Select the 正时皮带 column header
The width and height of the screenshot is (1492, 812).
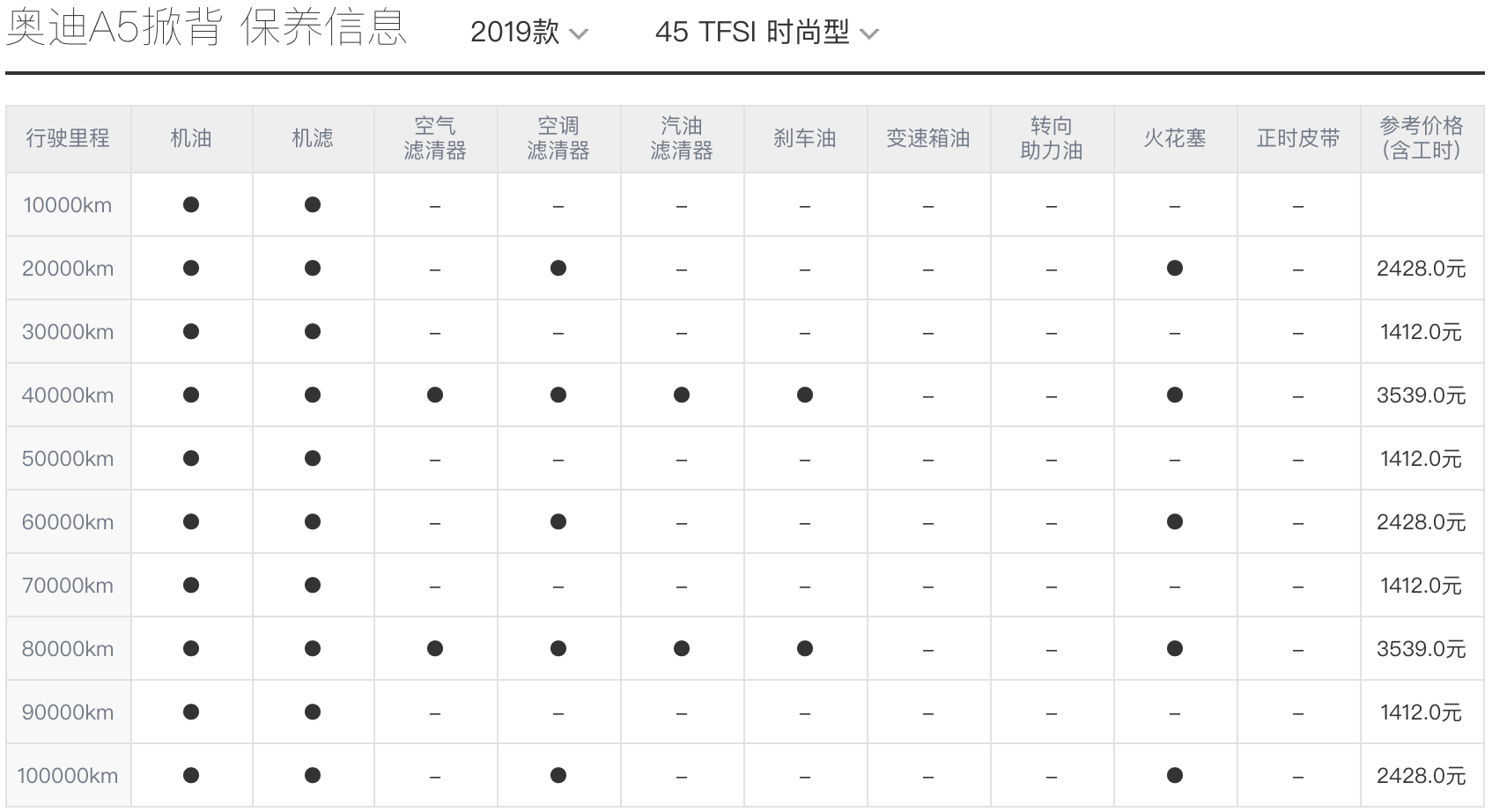1298,138
